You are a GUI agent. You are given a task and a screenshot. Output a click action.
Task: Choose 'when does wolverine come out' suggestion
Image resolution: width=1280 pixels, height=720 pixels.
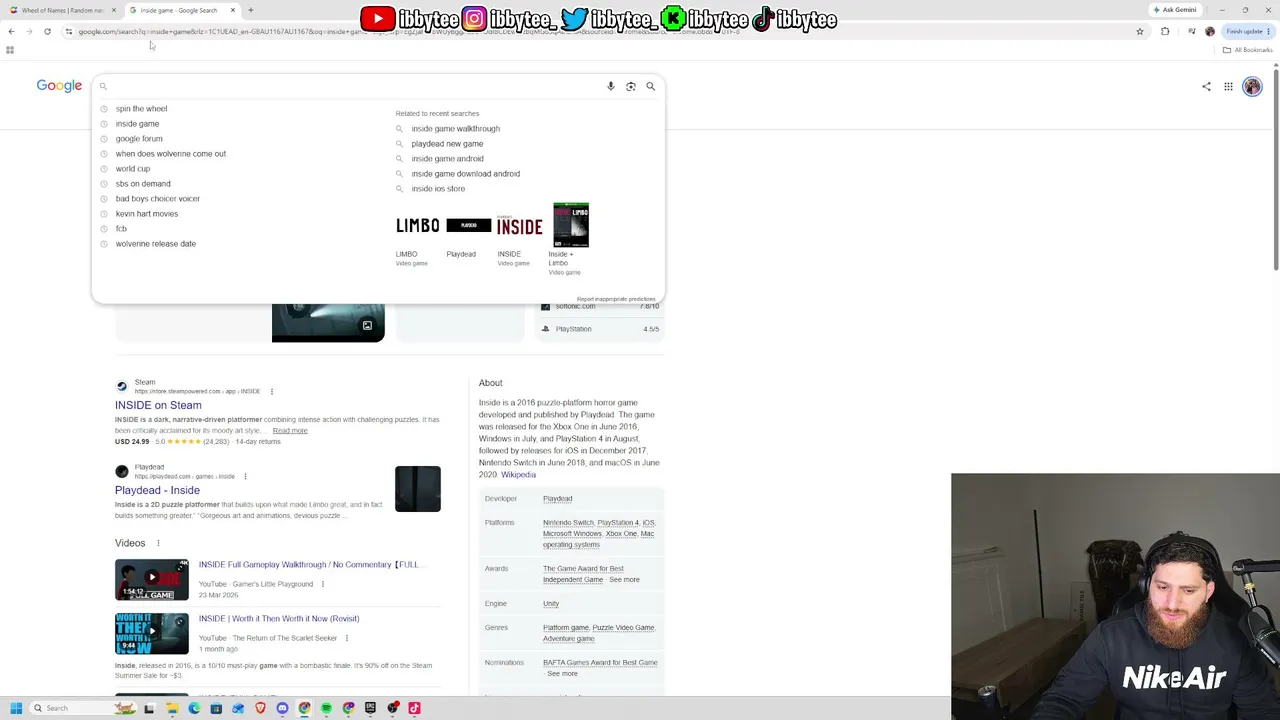pyautogui.click(x=171, y=154)
